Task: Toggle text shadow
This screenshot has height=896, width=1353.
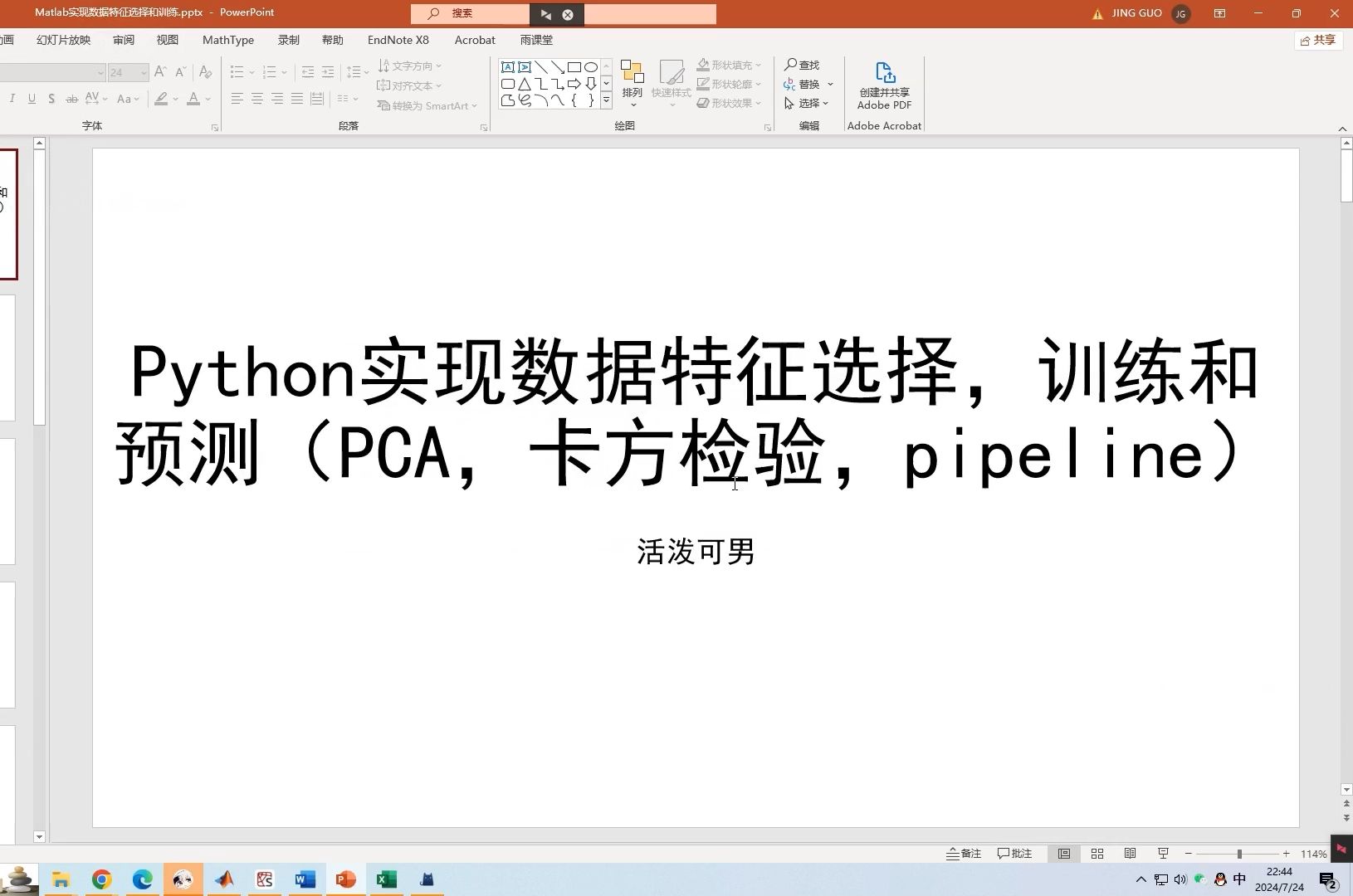Action: pos(51,99)
